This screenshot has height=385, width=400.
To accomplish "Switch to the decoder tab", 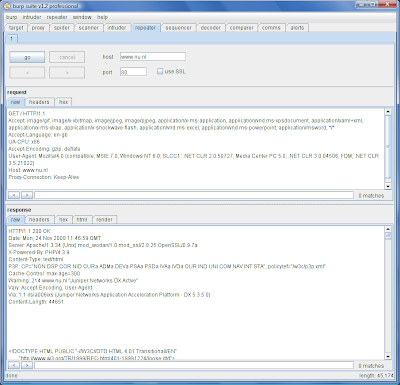I will pyautogui.click(x=211, y=28).
